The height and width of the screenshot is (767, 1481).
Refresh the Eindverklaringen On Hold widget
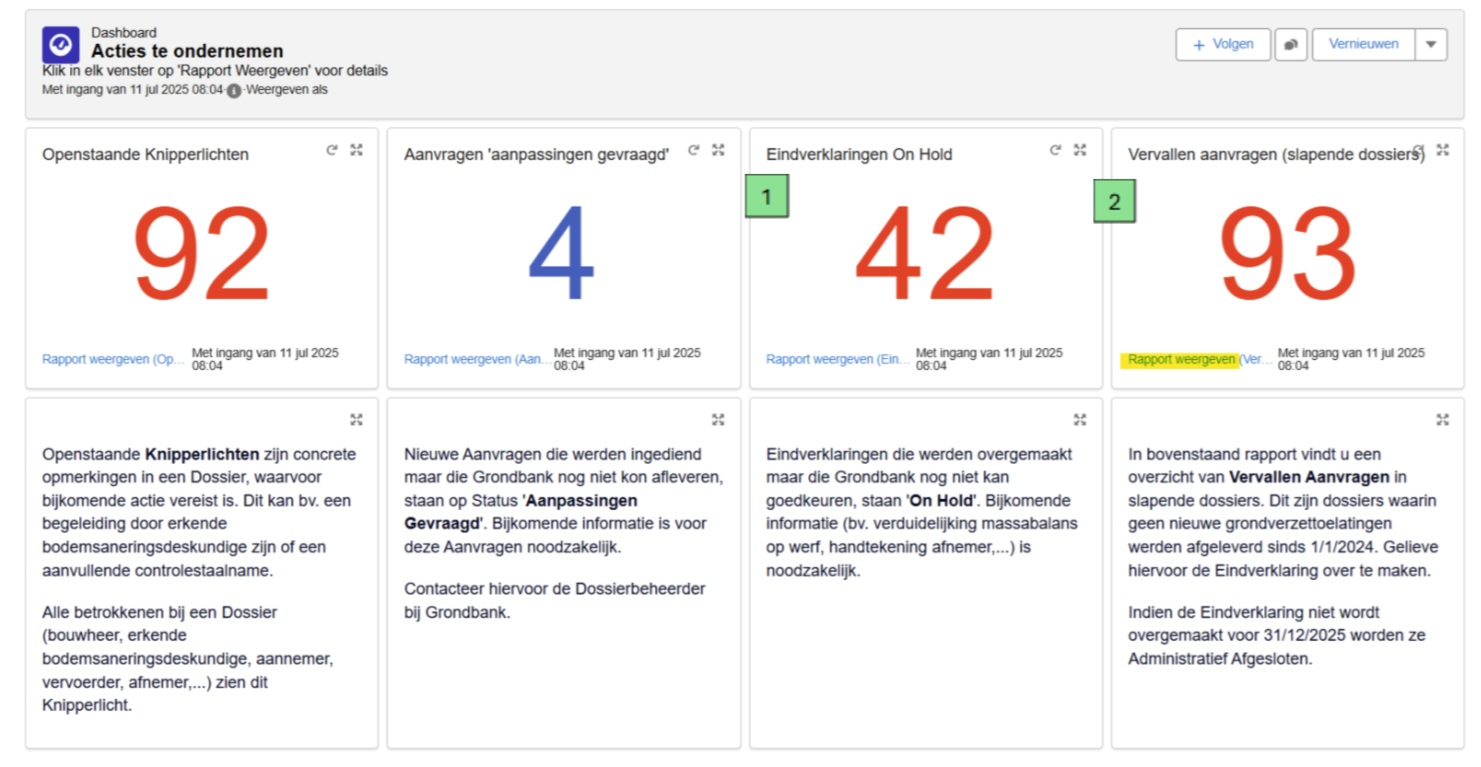tap(1055, 150)
